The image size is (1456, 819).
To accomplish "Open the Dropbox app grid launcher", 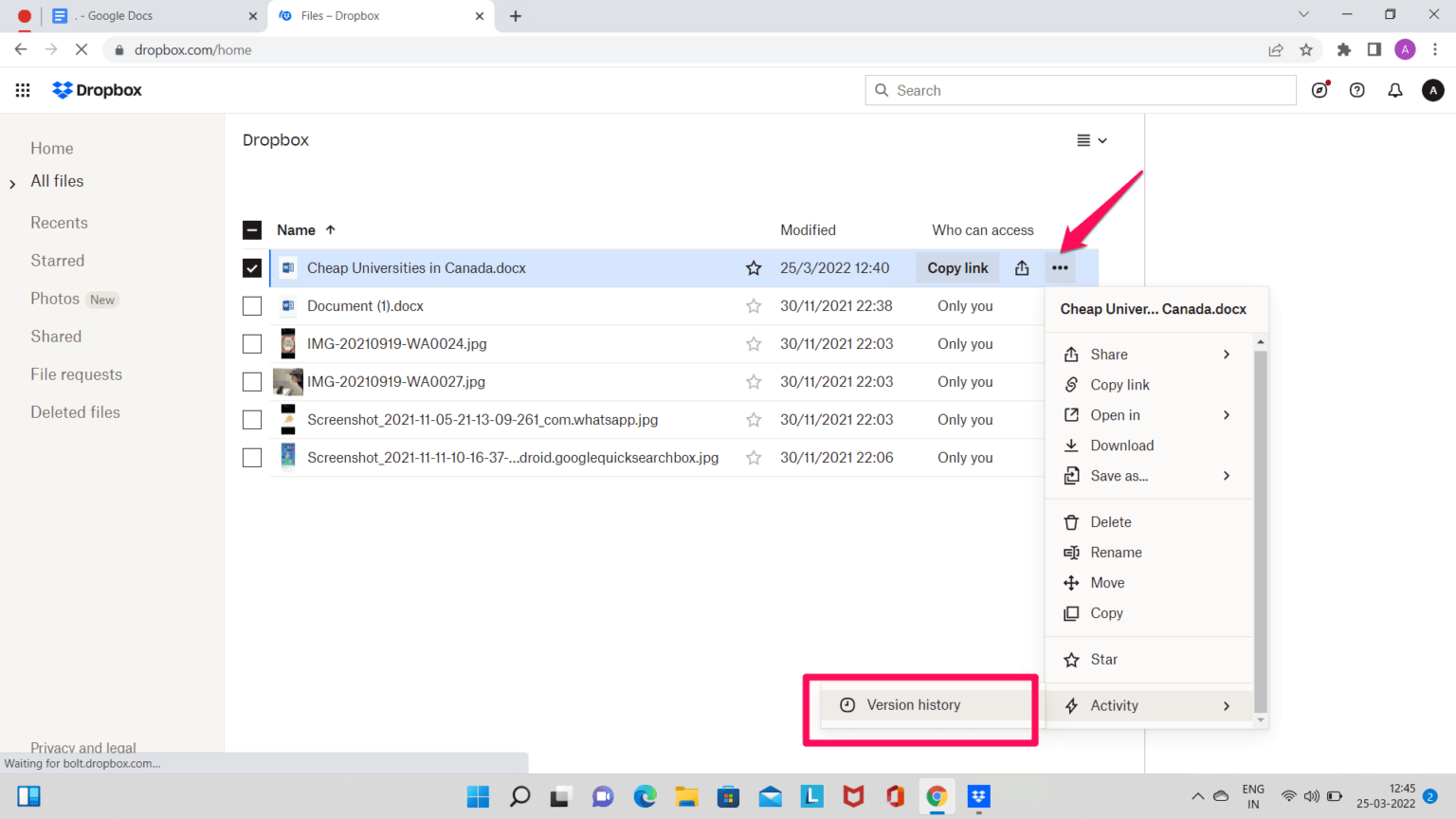I will (x=23, y=90).
